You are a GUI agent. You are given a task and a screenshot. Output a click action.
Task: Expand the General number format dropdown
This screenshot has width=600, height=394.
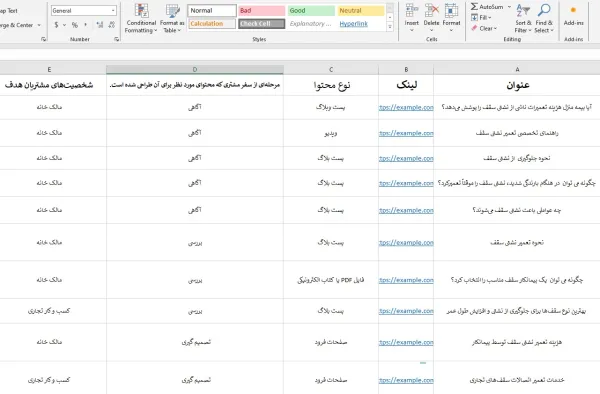point(113,11)
